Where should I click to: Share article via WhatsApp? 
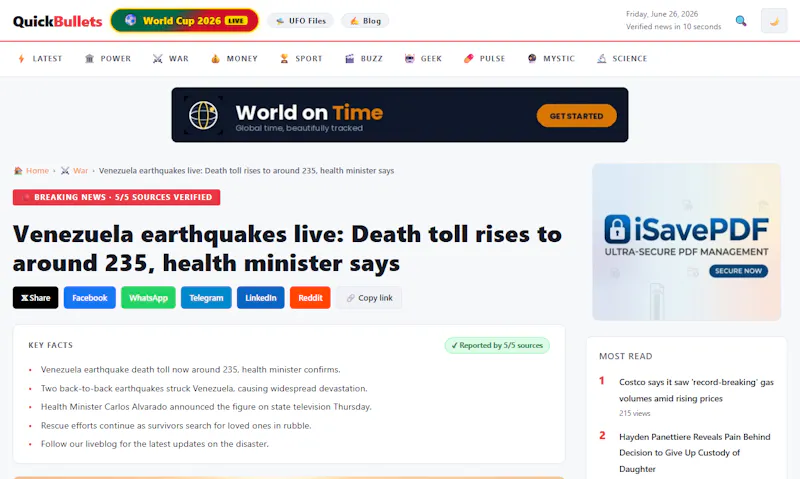tap(148, 297)
